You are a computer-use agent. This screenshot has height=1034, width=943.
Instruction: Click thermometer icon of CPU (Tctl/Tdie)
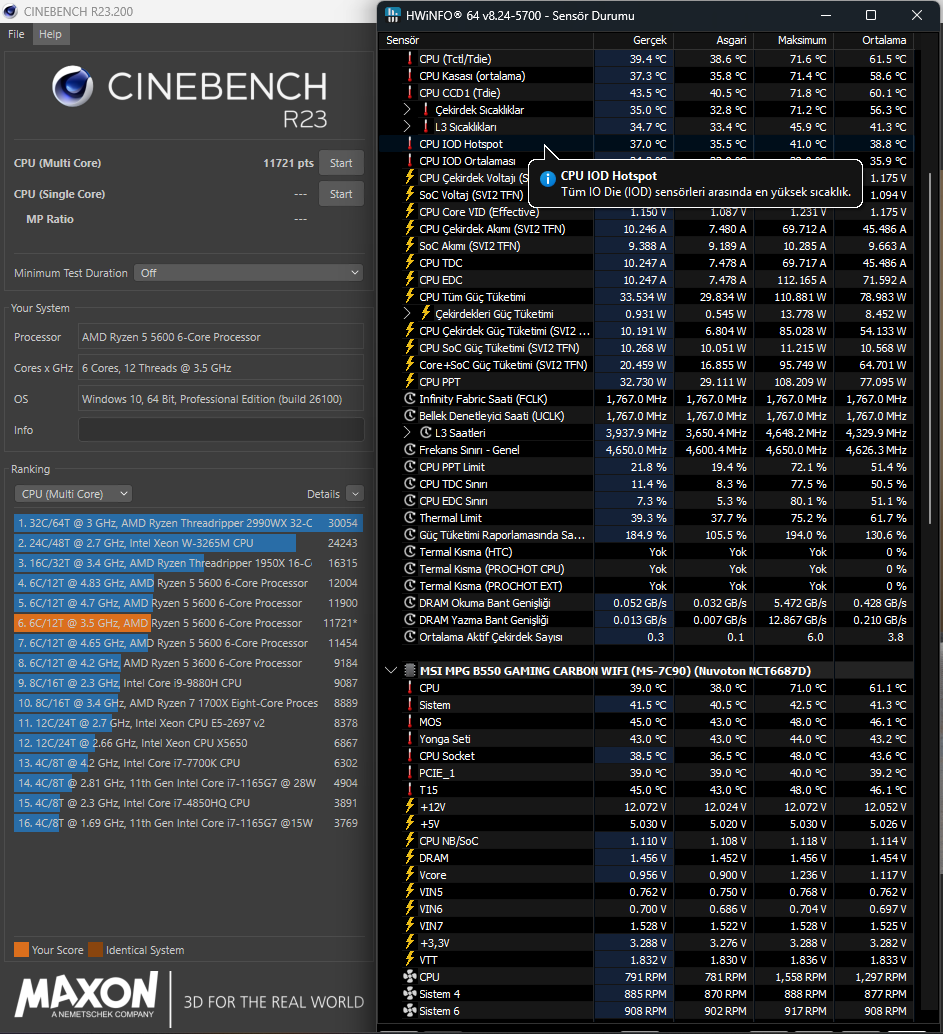pos(410,59)
